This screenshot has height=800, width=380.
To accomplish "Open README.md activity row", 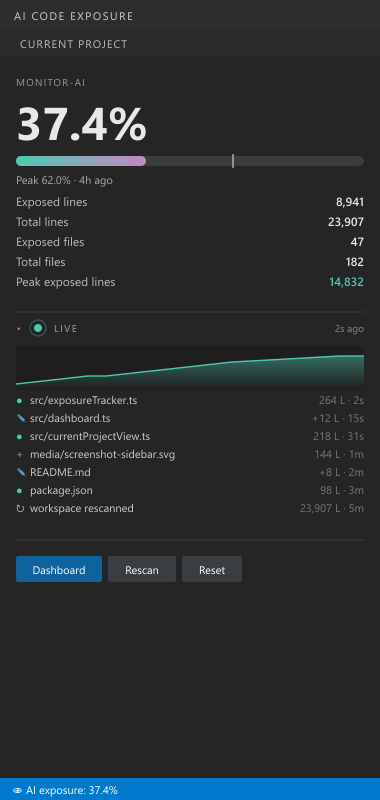I will pos(190,472).
